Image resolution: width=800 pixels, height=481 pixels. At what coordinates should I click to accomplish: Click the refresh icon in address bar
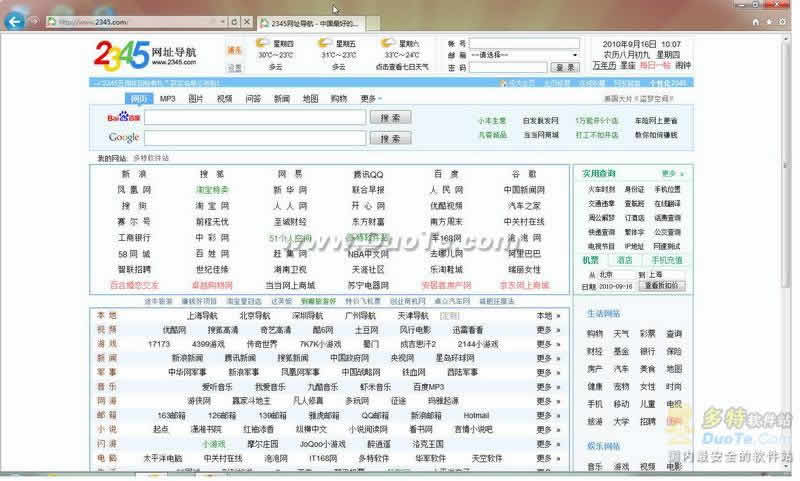[234, 21]
